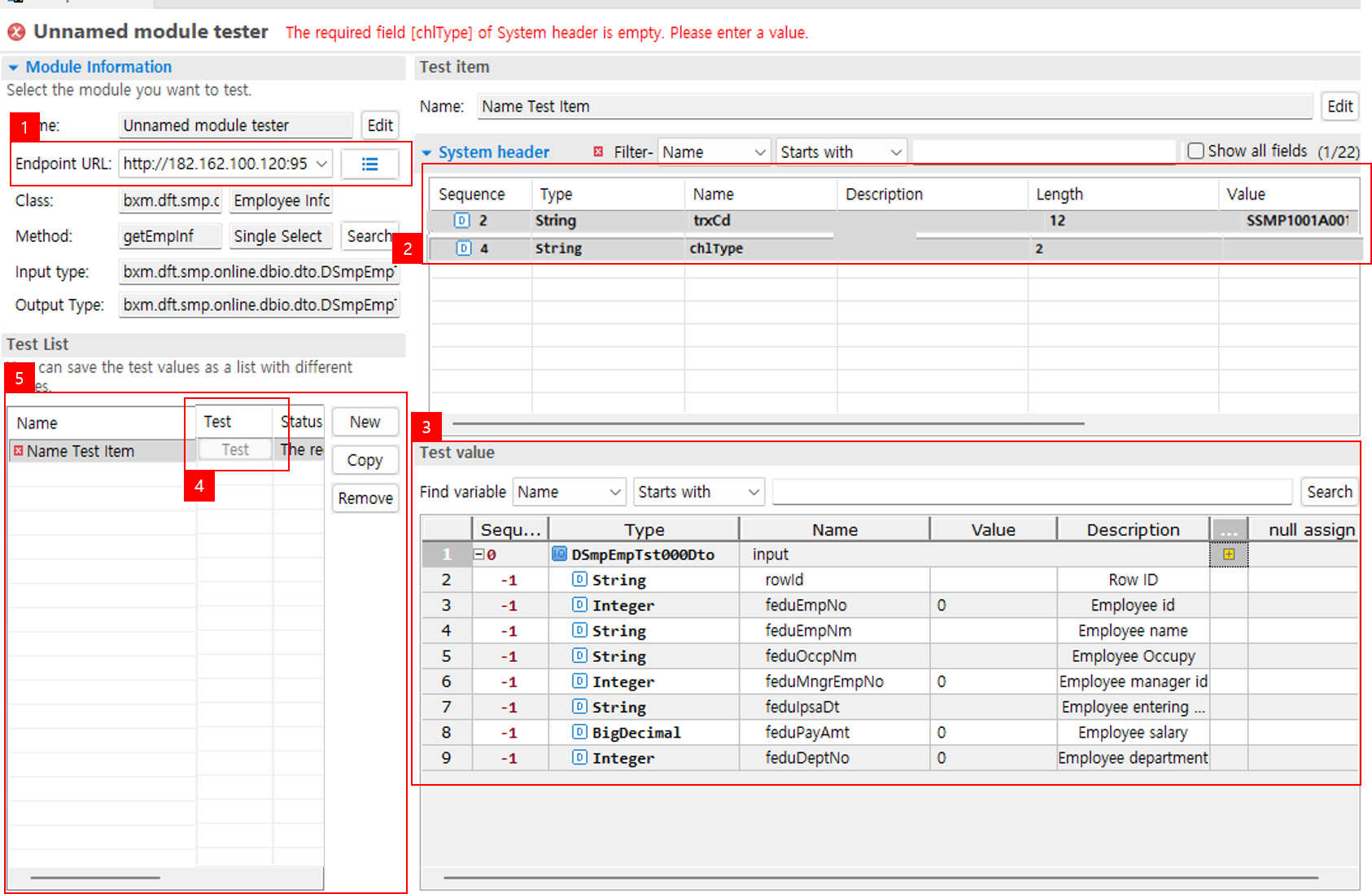
Task: Click the DSmpEmpTst000Dto object type icon
Action: (x=559, y=554)
